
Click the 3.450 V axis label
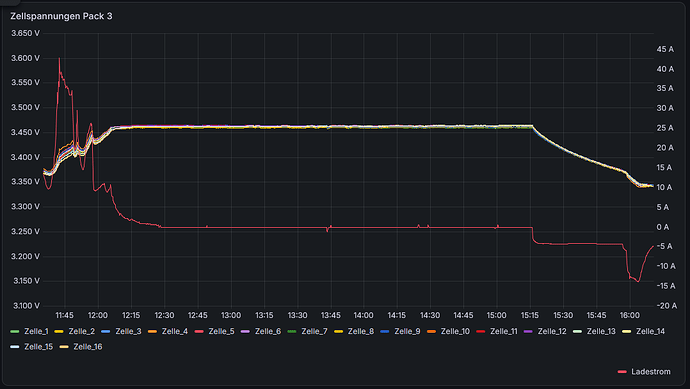pyautogui.click(x=25, y=132)
